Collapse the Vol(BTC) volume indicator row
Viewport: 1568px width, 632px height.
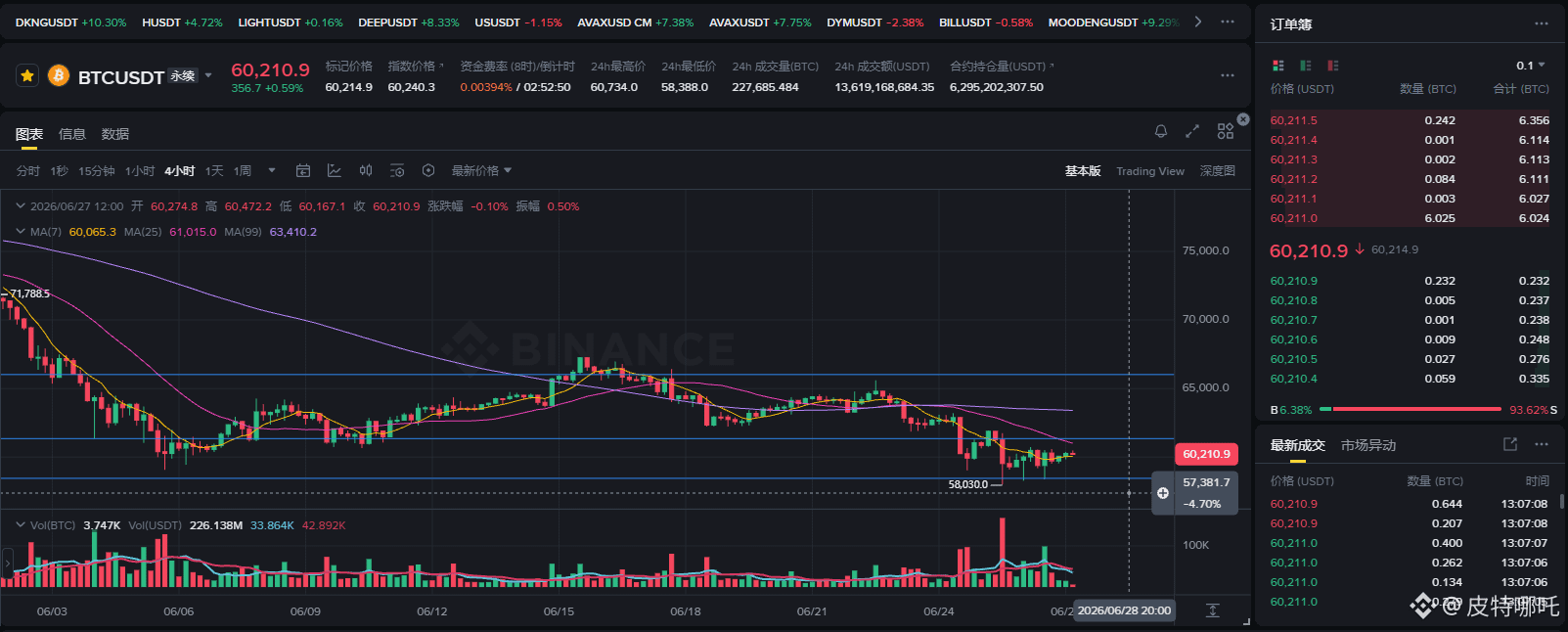21,525
